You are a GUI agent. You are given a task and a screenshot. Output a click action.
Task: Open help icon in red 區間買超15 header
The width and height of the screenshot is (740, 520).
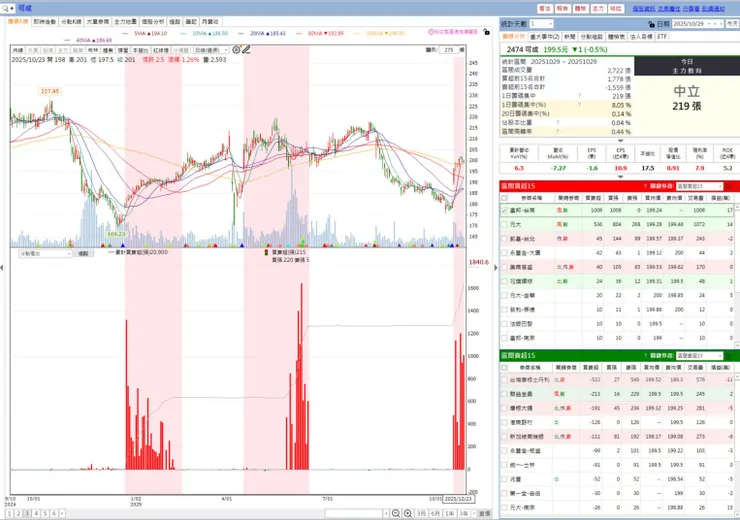pos(645,186)
